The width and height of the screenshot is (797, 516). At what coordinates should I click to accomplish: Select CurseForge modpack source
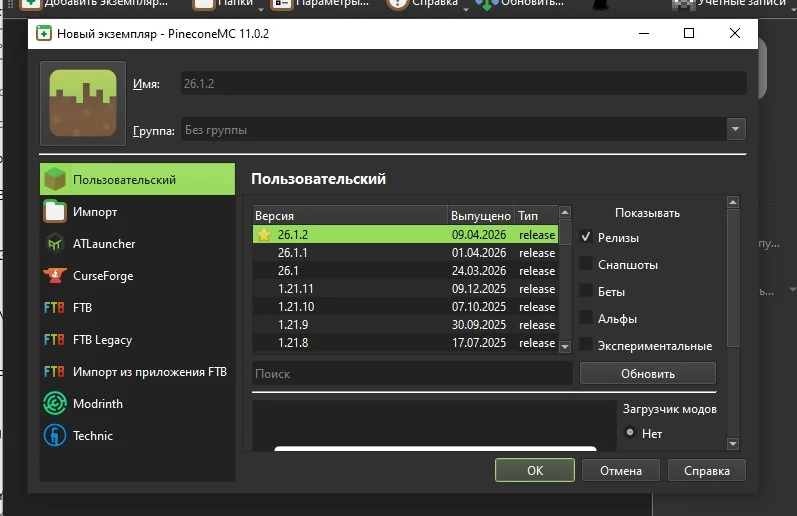[x=137, y=276]
